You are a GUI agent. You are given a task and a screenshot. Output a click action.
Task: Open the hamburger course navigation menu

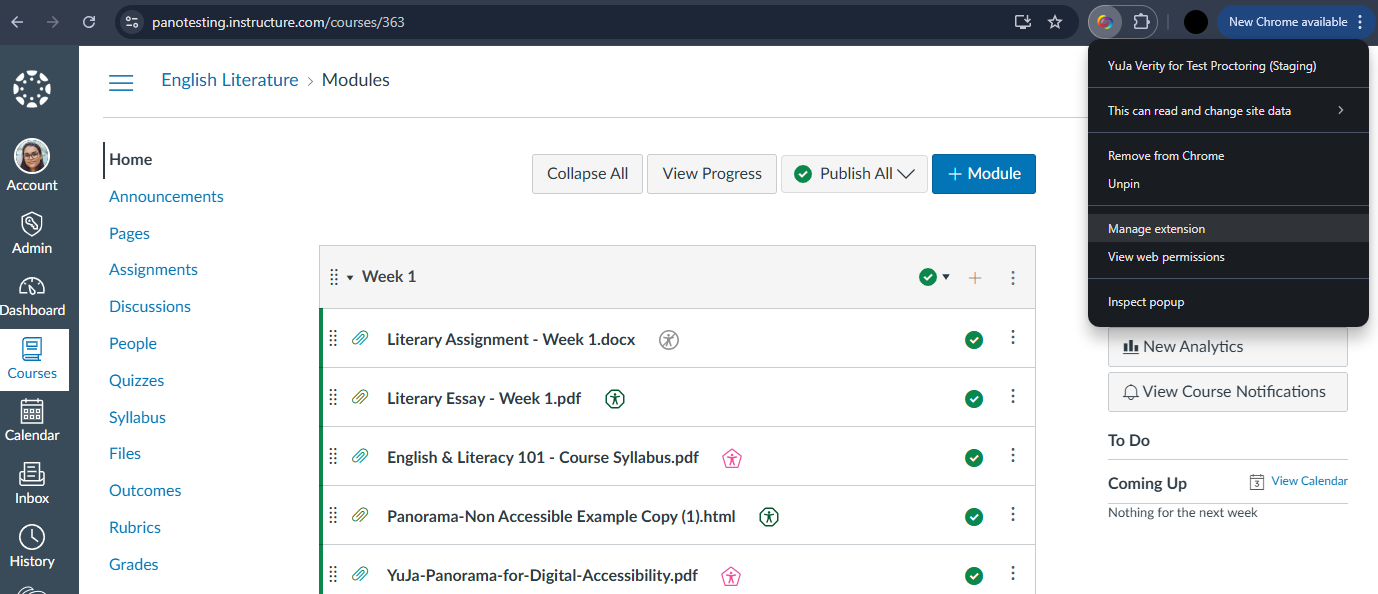[x=121, y=82]
